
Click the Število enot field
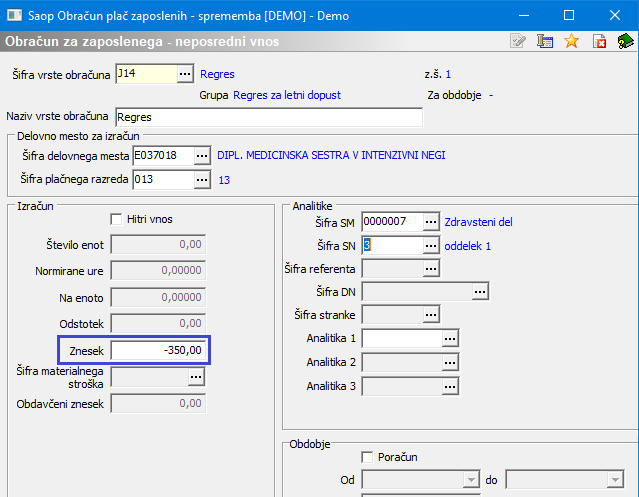[158, 245]
